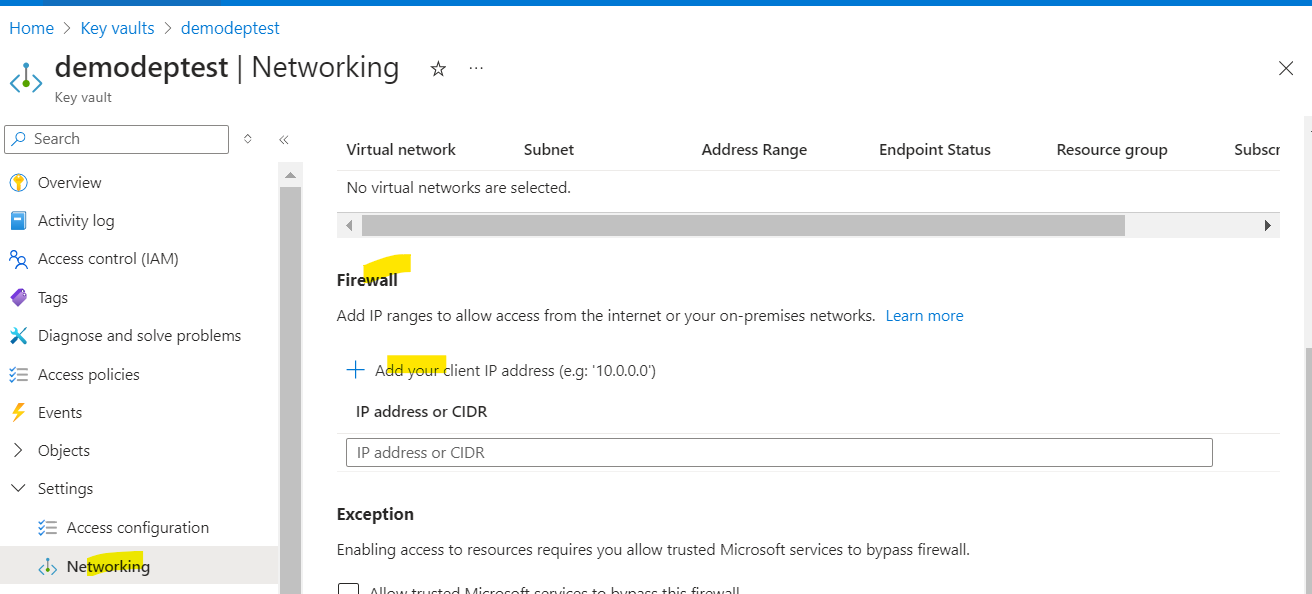Click the Subnet column header
1312x594 pixels.
click(549, 150)
